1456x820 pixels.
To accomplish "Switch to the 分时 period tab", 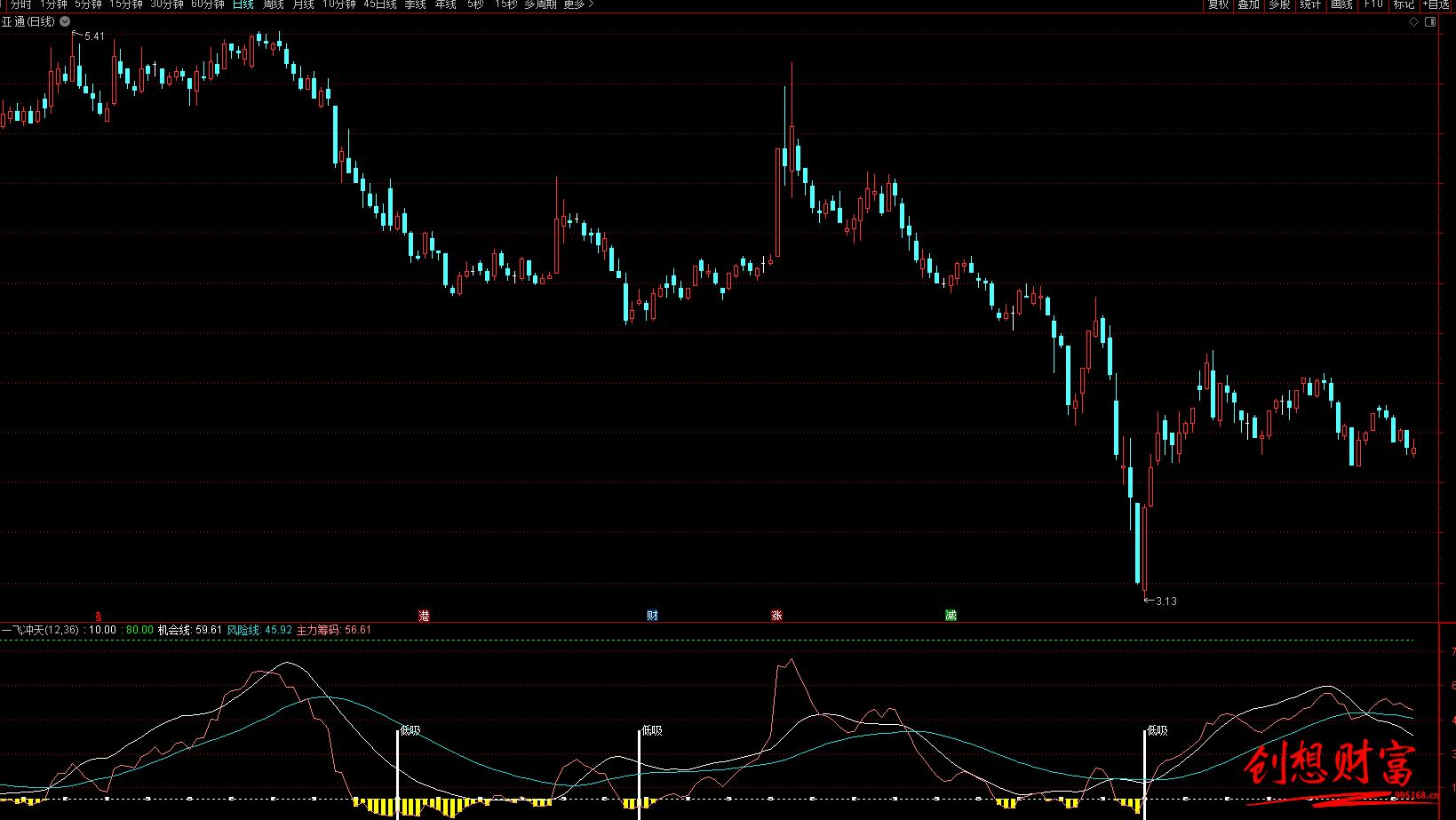I will (20, 4).
